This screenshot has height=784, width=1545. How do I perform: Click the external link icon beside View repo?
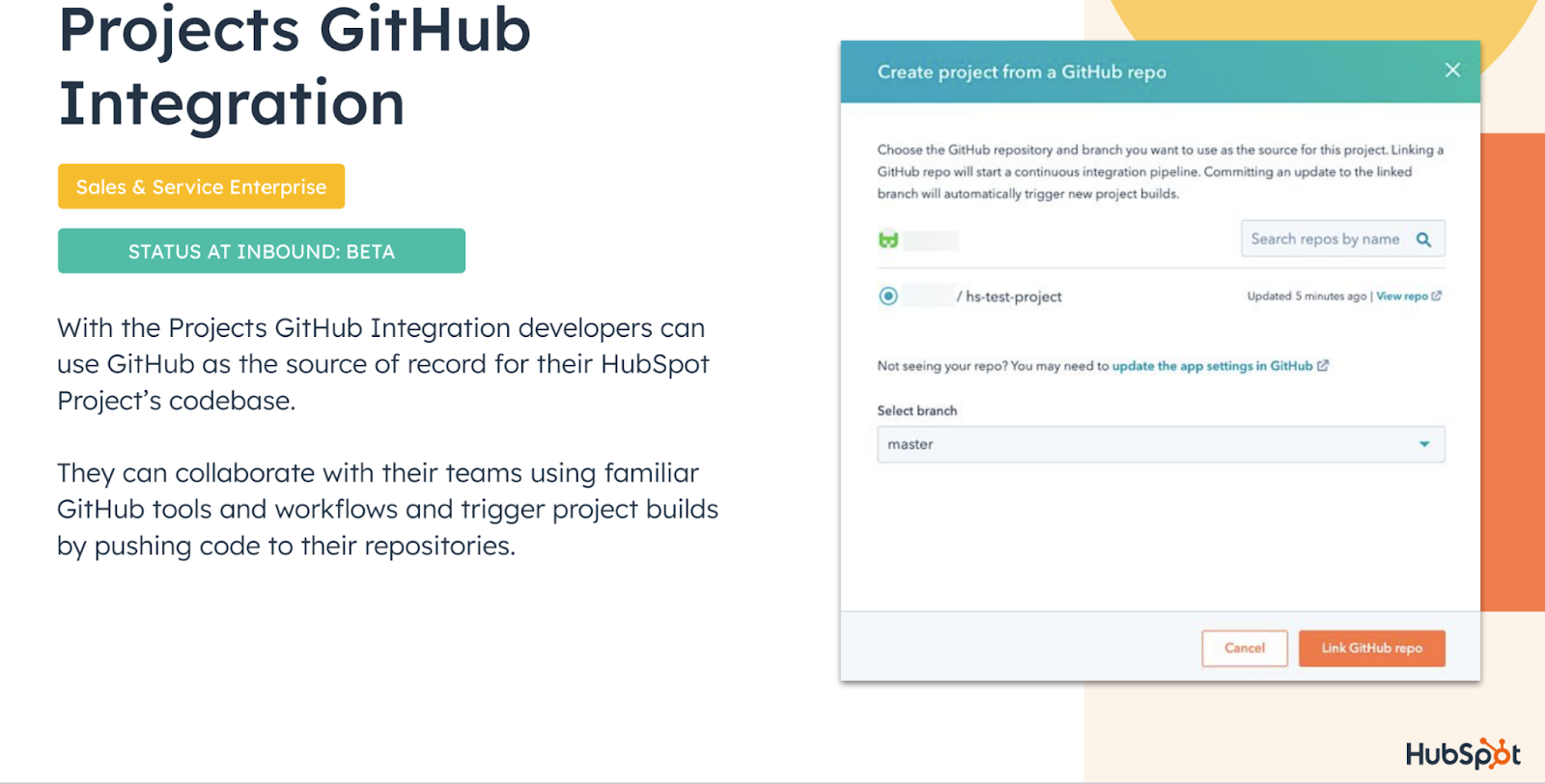(x=1437, y=295)
